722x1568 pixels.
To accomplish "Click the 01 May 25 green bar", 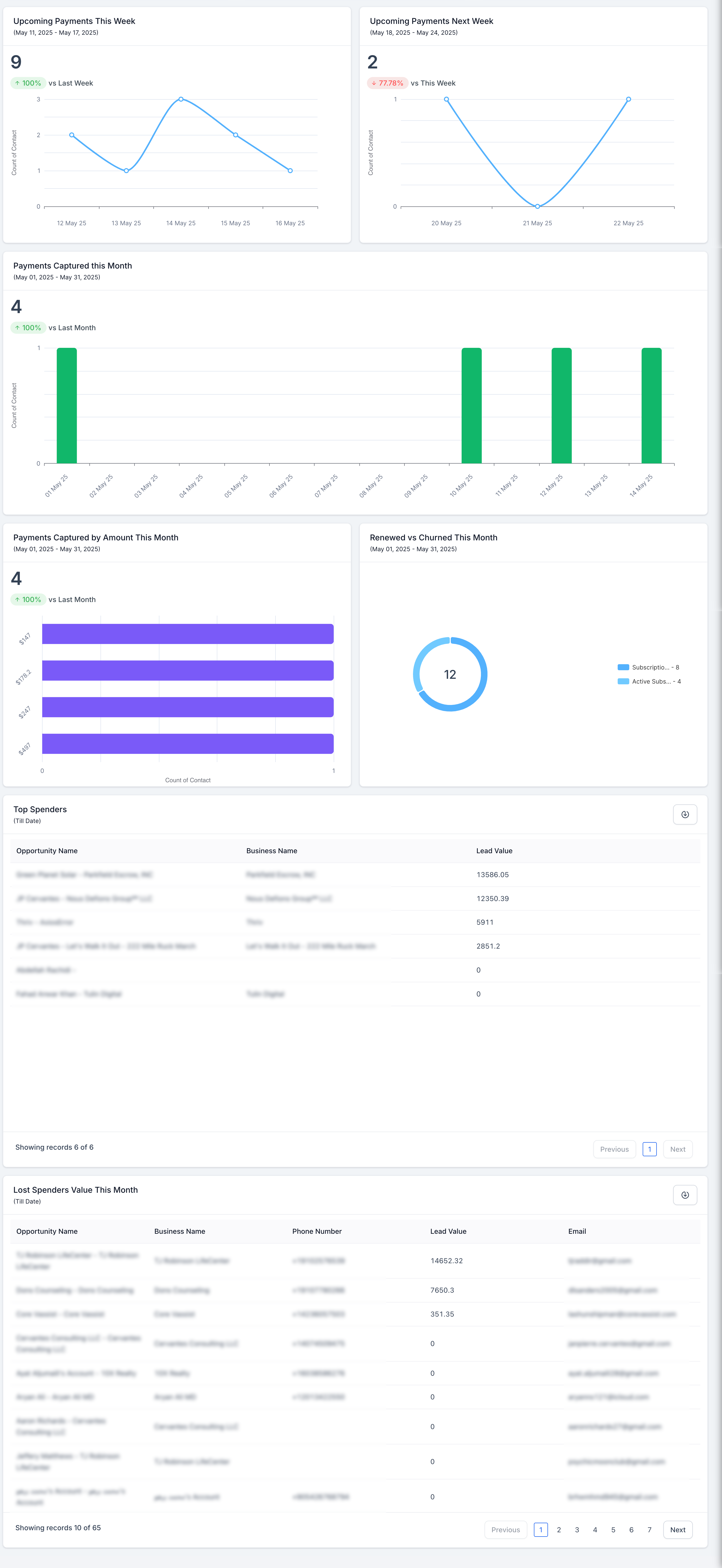I will (67, 405).
